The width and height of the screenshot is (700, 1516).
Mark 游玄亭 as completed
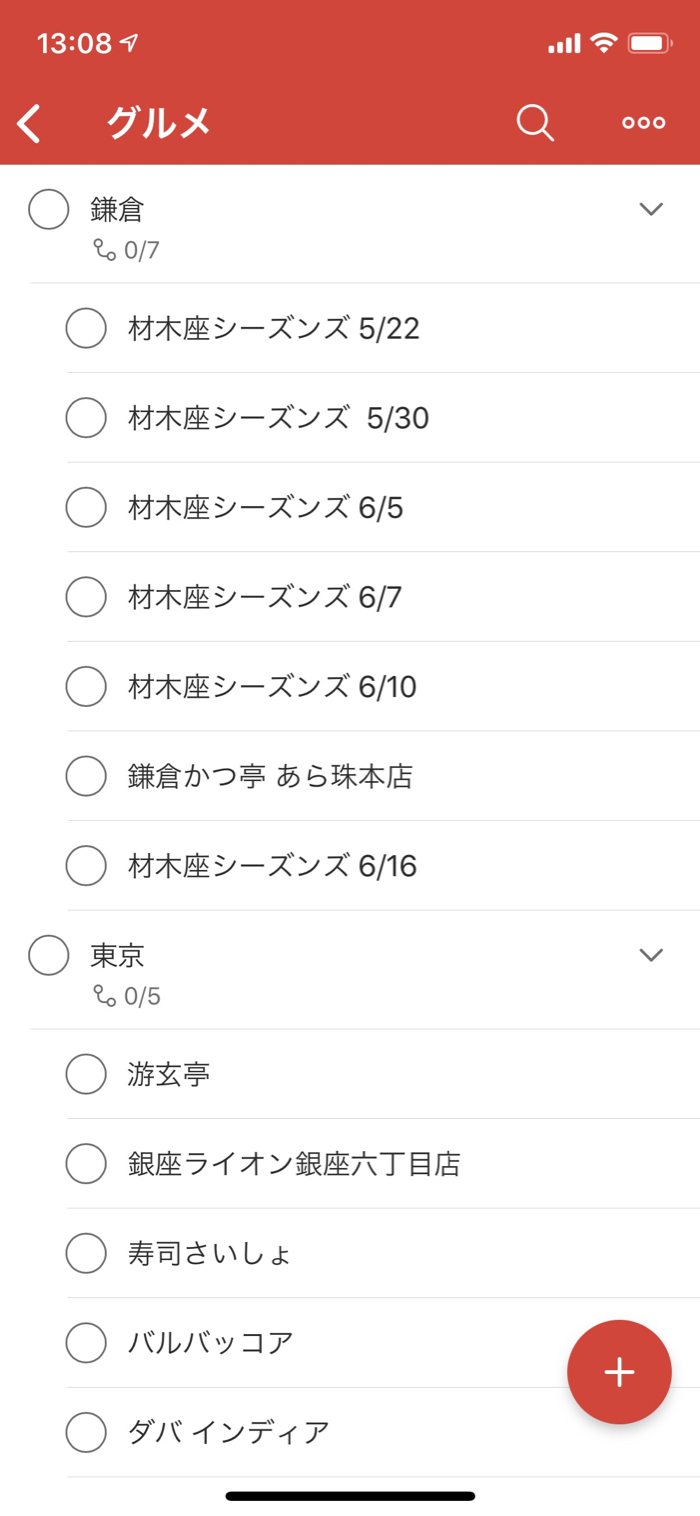(86, 1074)
